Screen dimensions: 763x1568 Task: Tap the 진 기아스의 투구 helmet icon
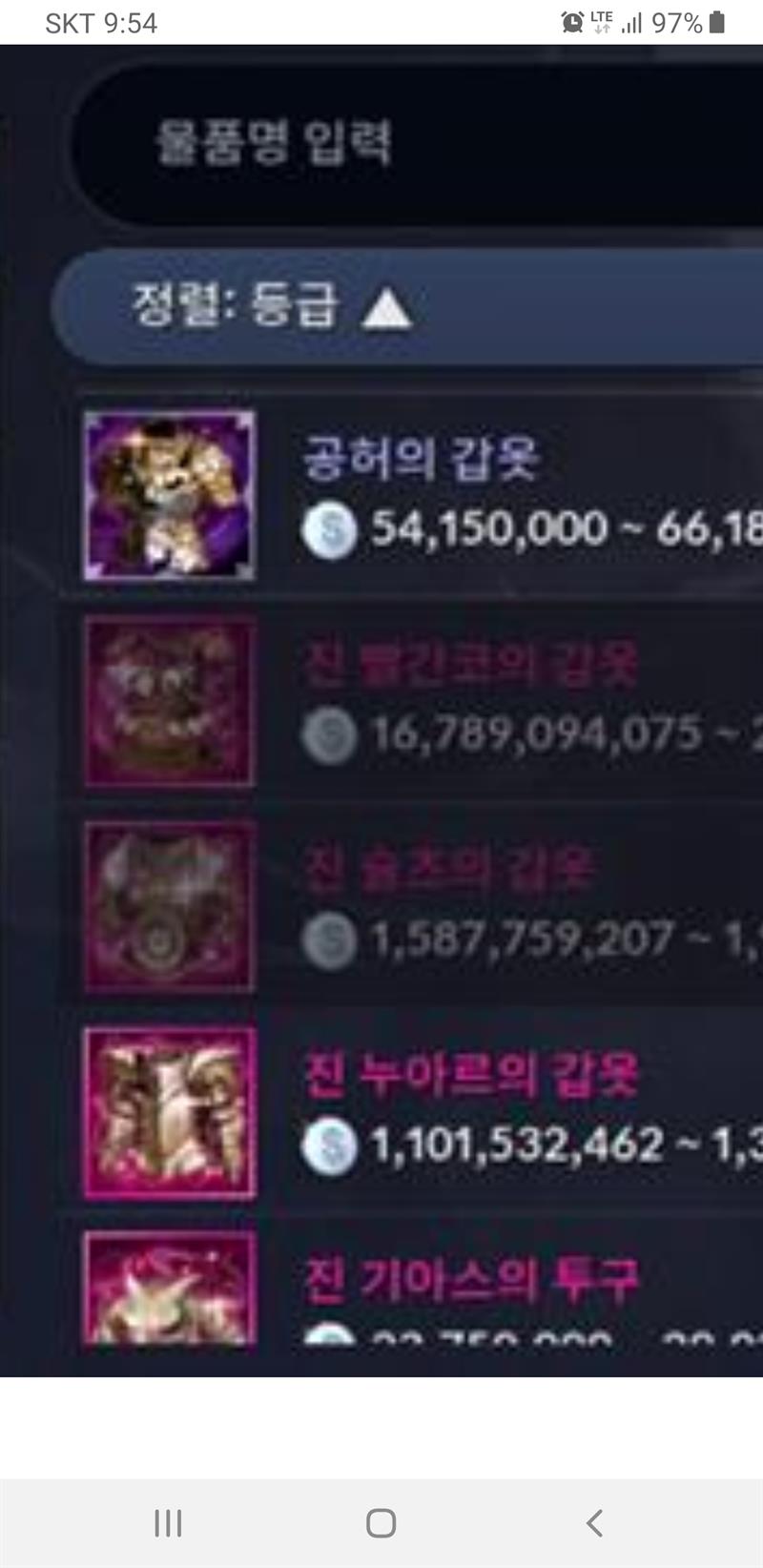pos(170,1288)
